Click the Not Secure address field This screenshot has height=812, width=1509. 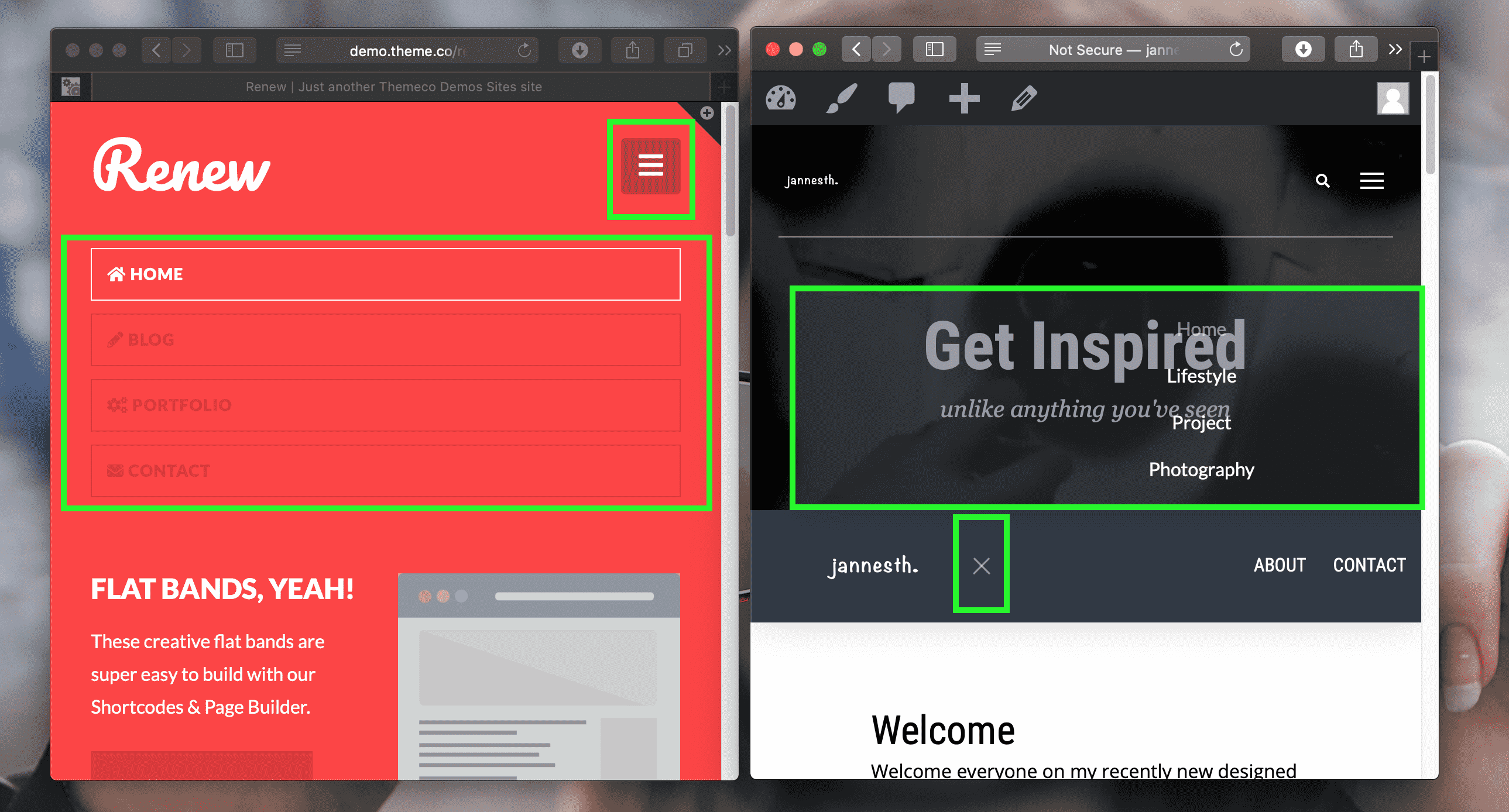1113,49
